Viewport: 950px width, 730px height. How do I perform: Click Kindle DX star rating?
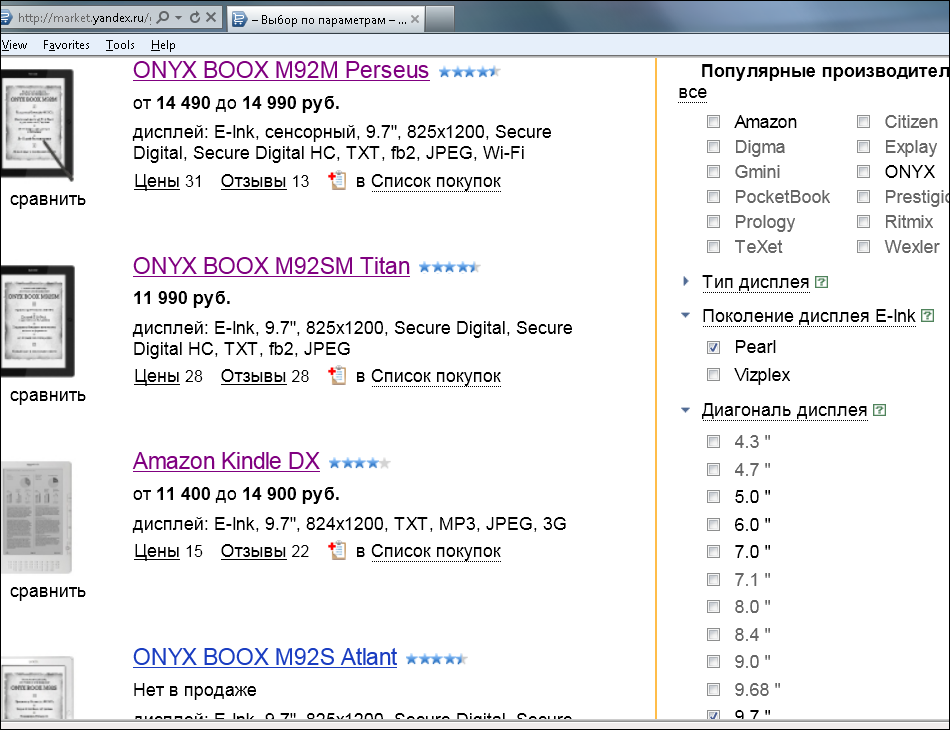point(359,463)
